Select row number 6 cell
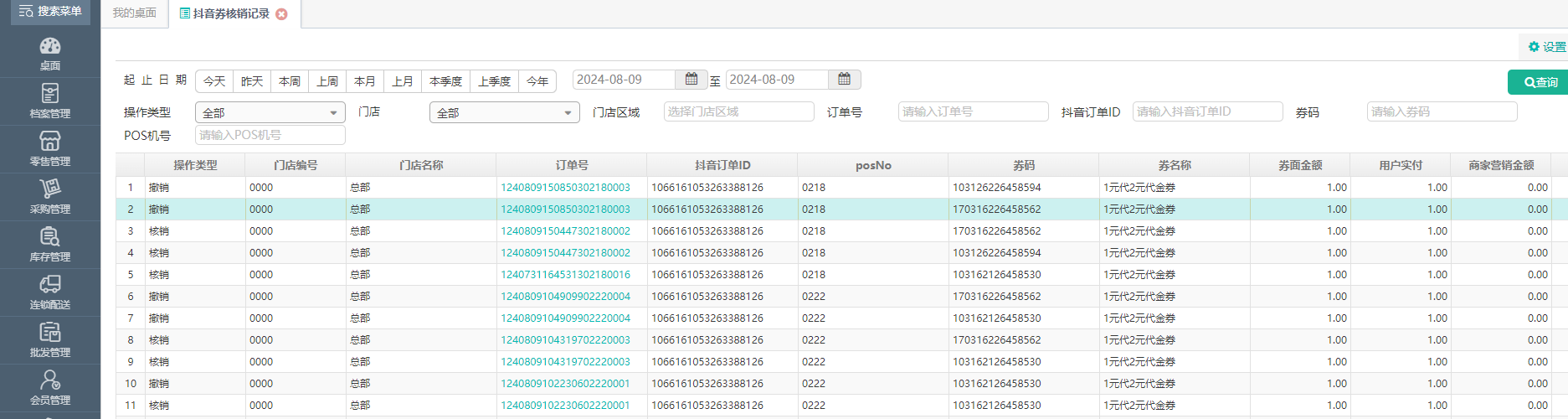Screen dimensions: 1568x419 coord(131,297)
